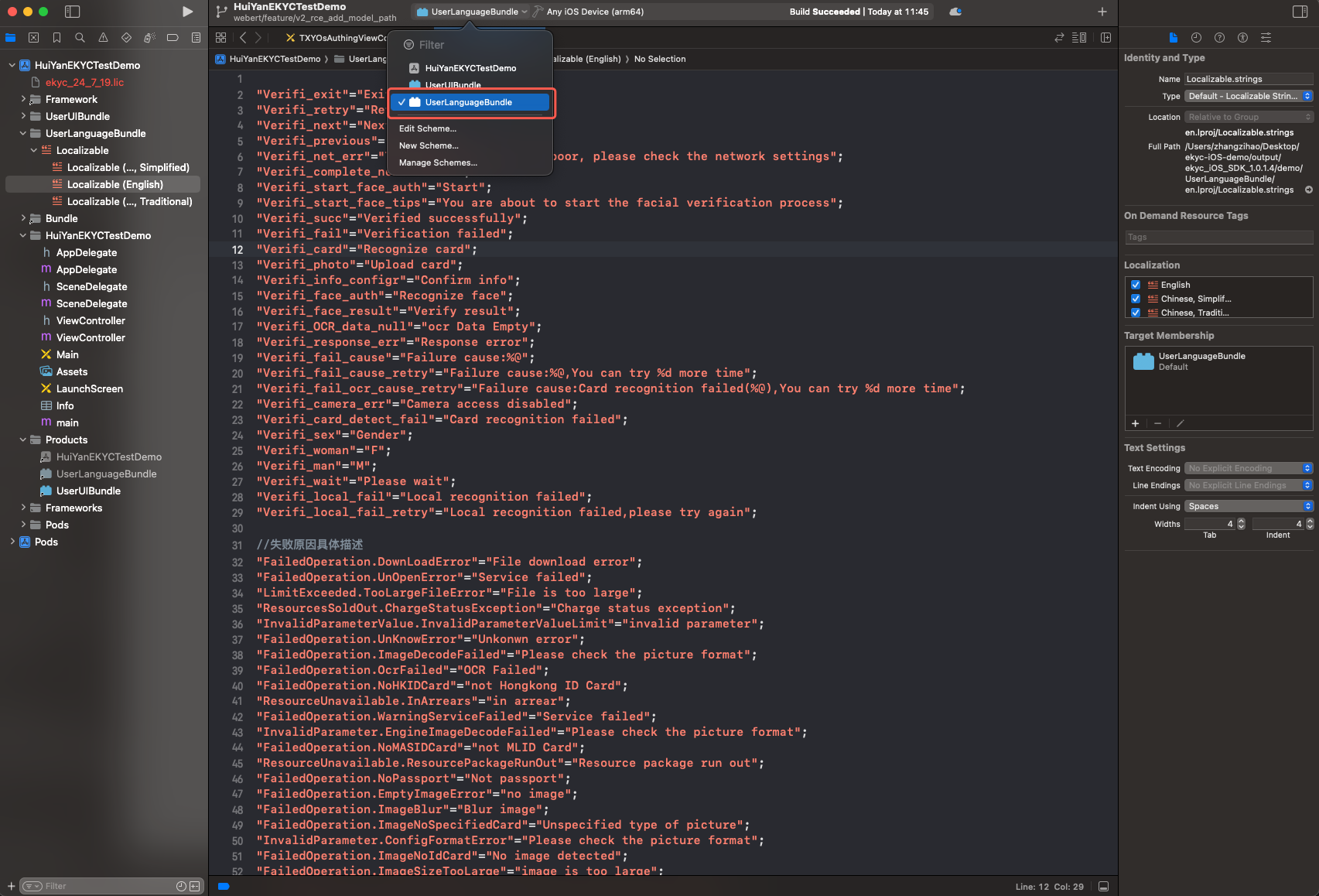Show the History inspector clock icon
Viewport: 1319px width, 896px height.
coord(1196,37)
